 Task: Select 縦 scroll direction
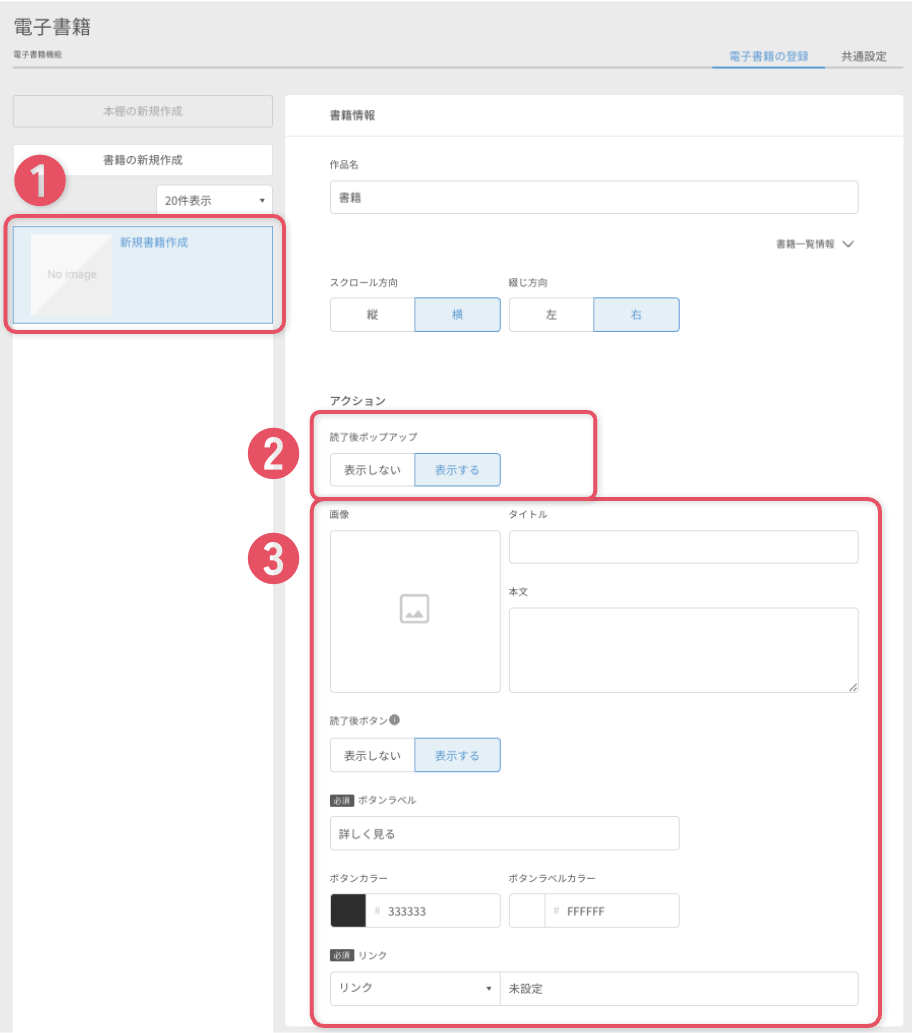(x=372, y=314)
